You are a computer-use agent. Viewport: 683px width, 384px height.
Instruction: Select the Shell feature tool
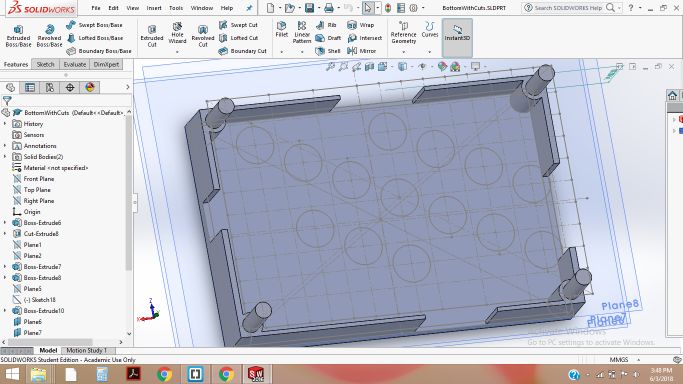[328, 51]
